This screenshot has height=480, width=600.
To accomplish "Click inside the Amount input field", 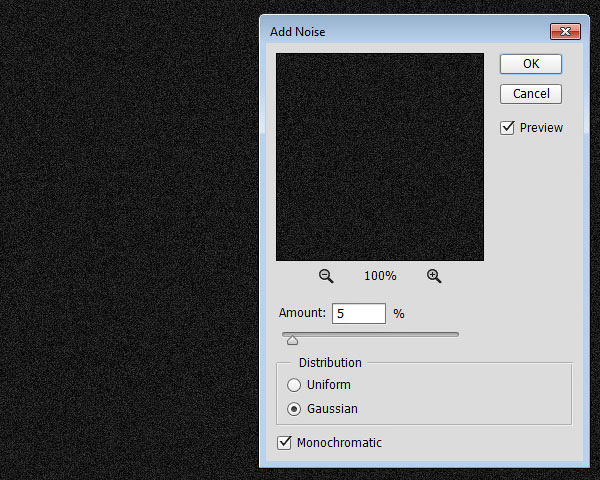I will click(x=359, y=313).
